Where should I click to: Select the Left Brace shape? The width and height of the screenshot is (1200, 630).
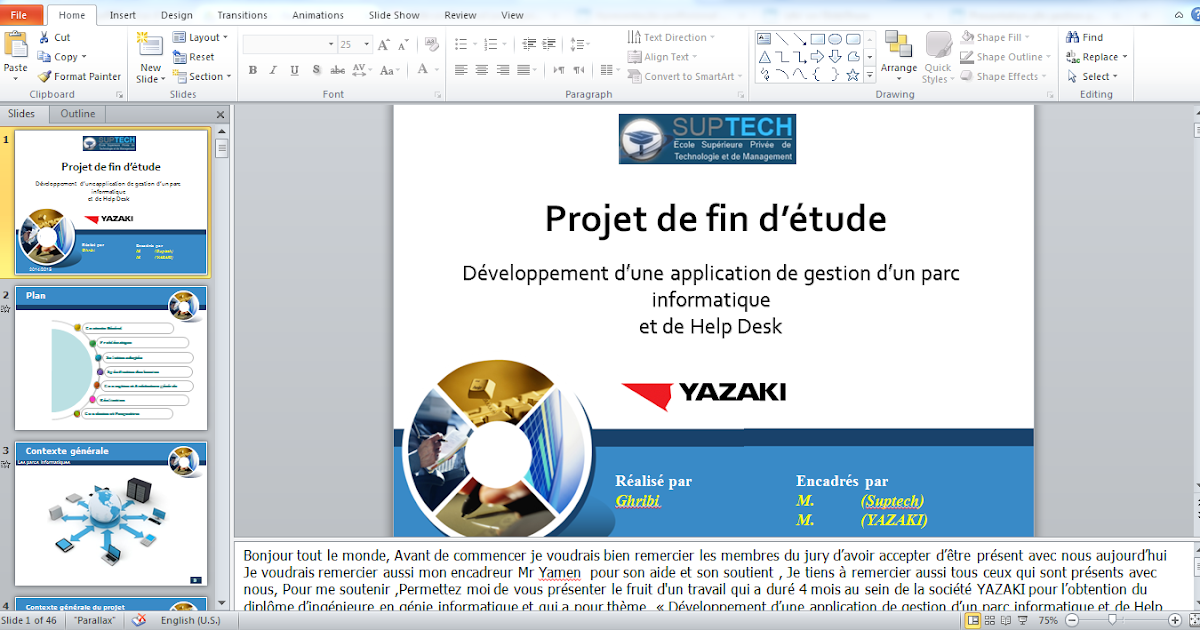(x=818, y=74)
